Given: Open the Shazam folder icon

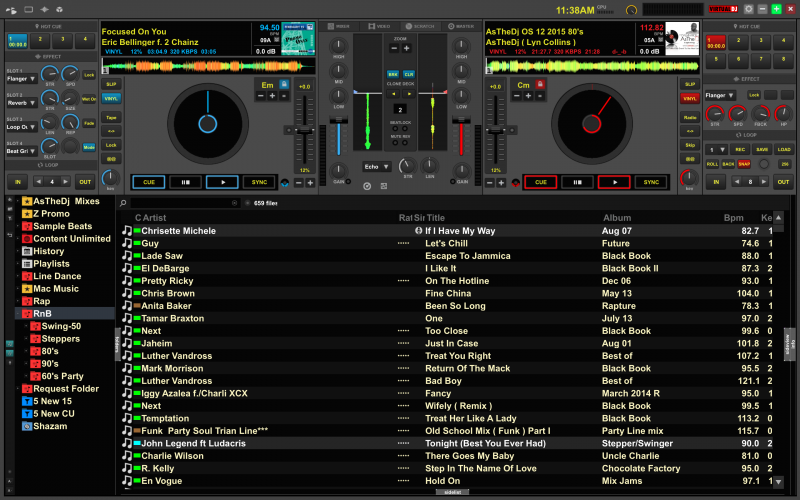Looking at the screenshot, I should [x=26, y=426].
